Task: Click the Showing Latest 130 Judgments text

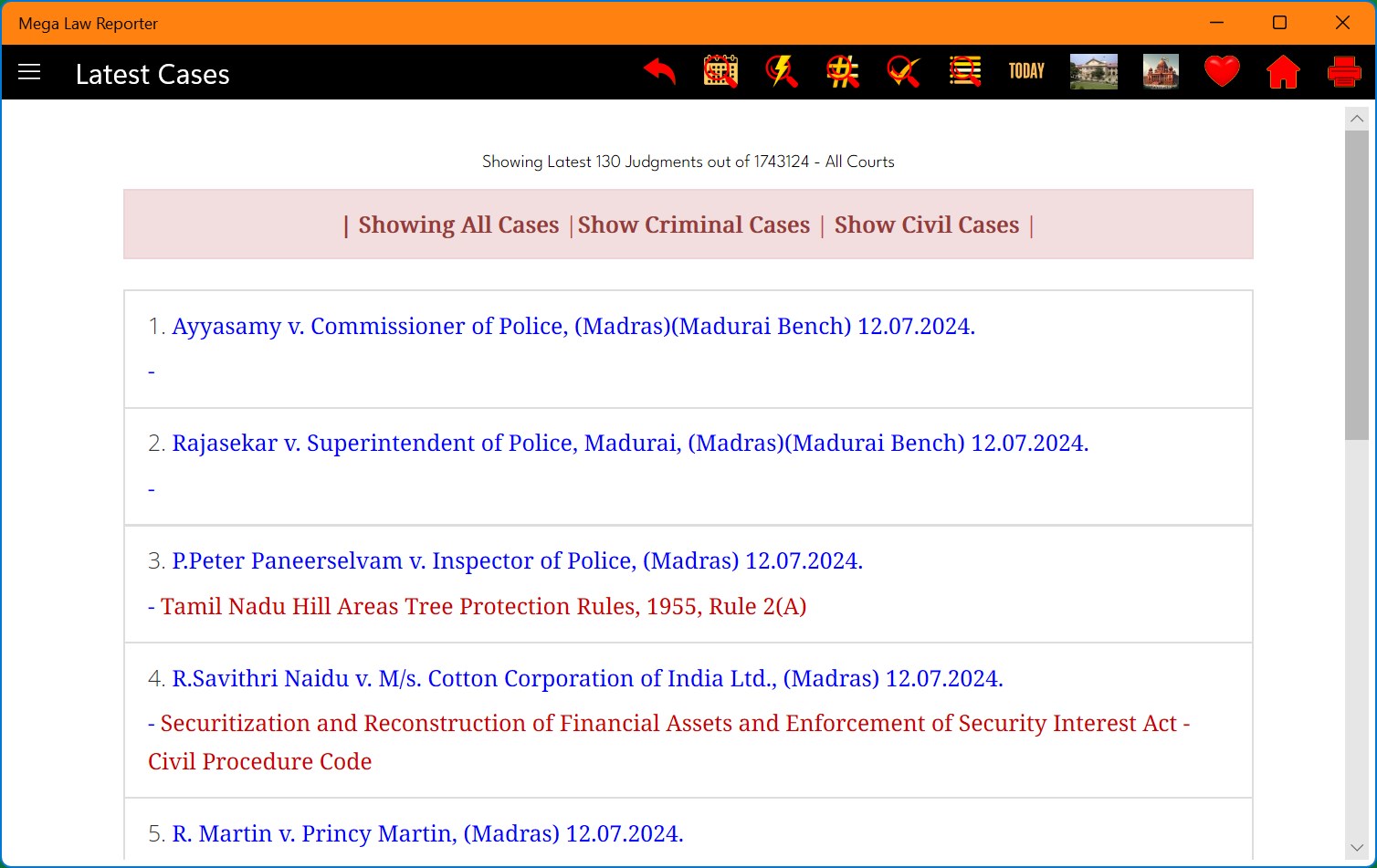Action: (688, 162)
